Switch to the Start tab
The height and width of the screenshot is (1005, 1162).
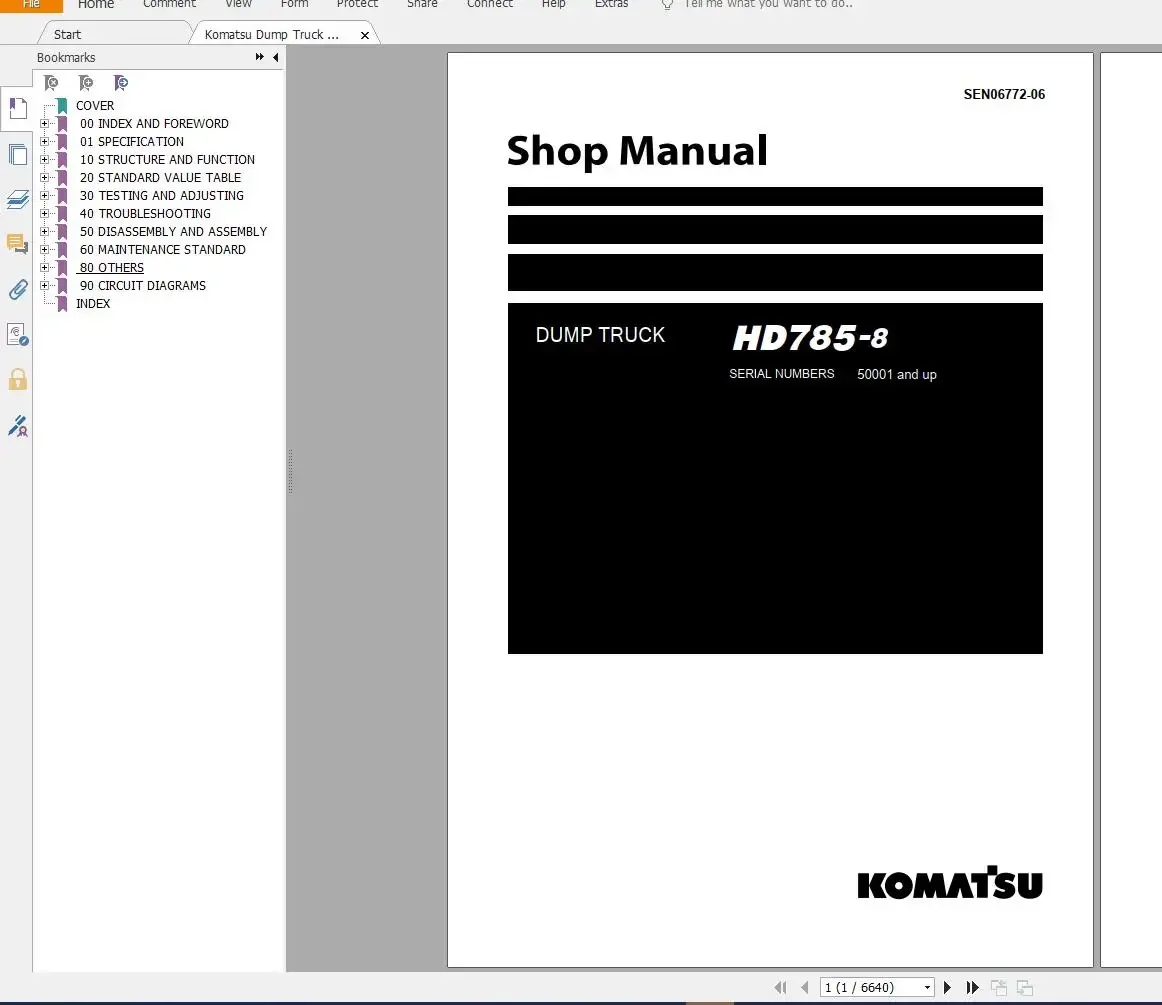pyautogui.click(x=67, y=34)
